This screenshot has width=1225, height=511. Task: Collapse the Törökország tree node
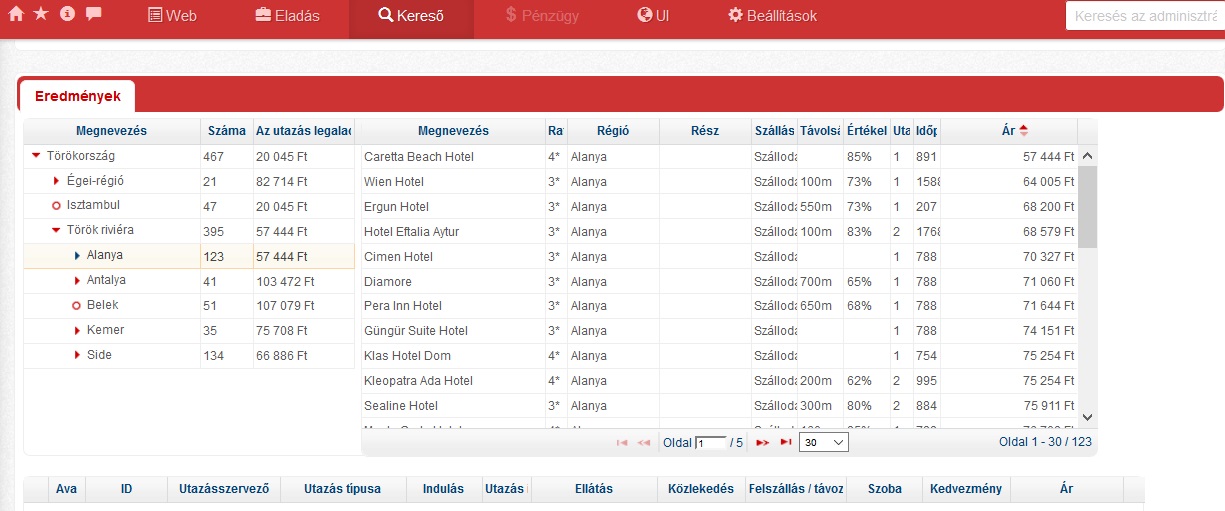tap(36, 156)
